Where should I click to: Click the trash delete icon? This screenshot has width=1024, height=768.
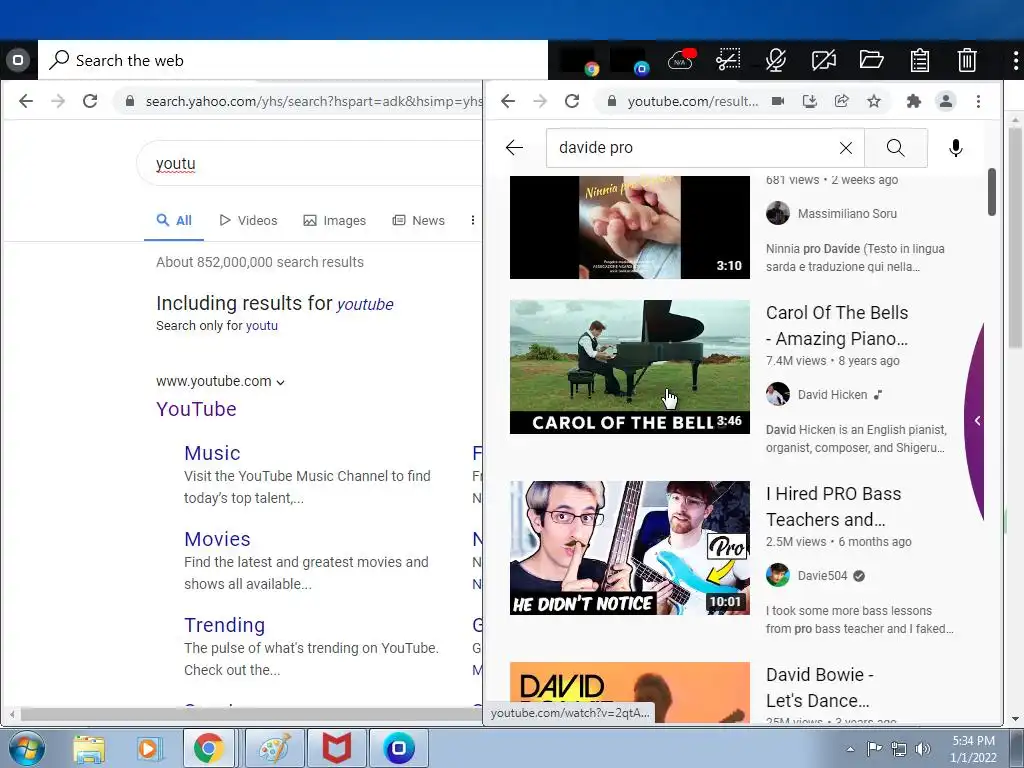click(x=967, y=60)
